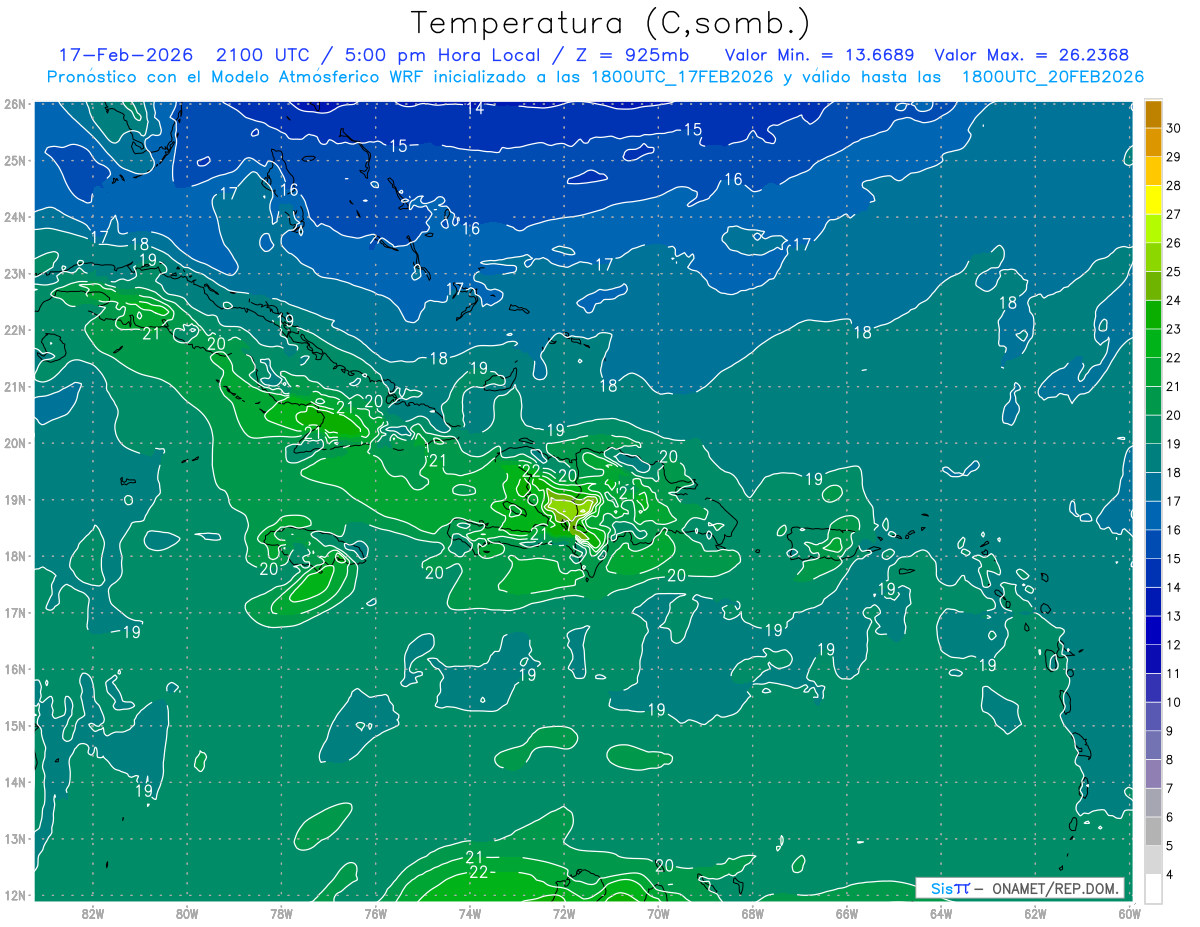
Task: Click the "ONAMET/REP.DOM." credit label
Action: [1058, 888]
